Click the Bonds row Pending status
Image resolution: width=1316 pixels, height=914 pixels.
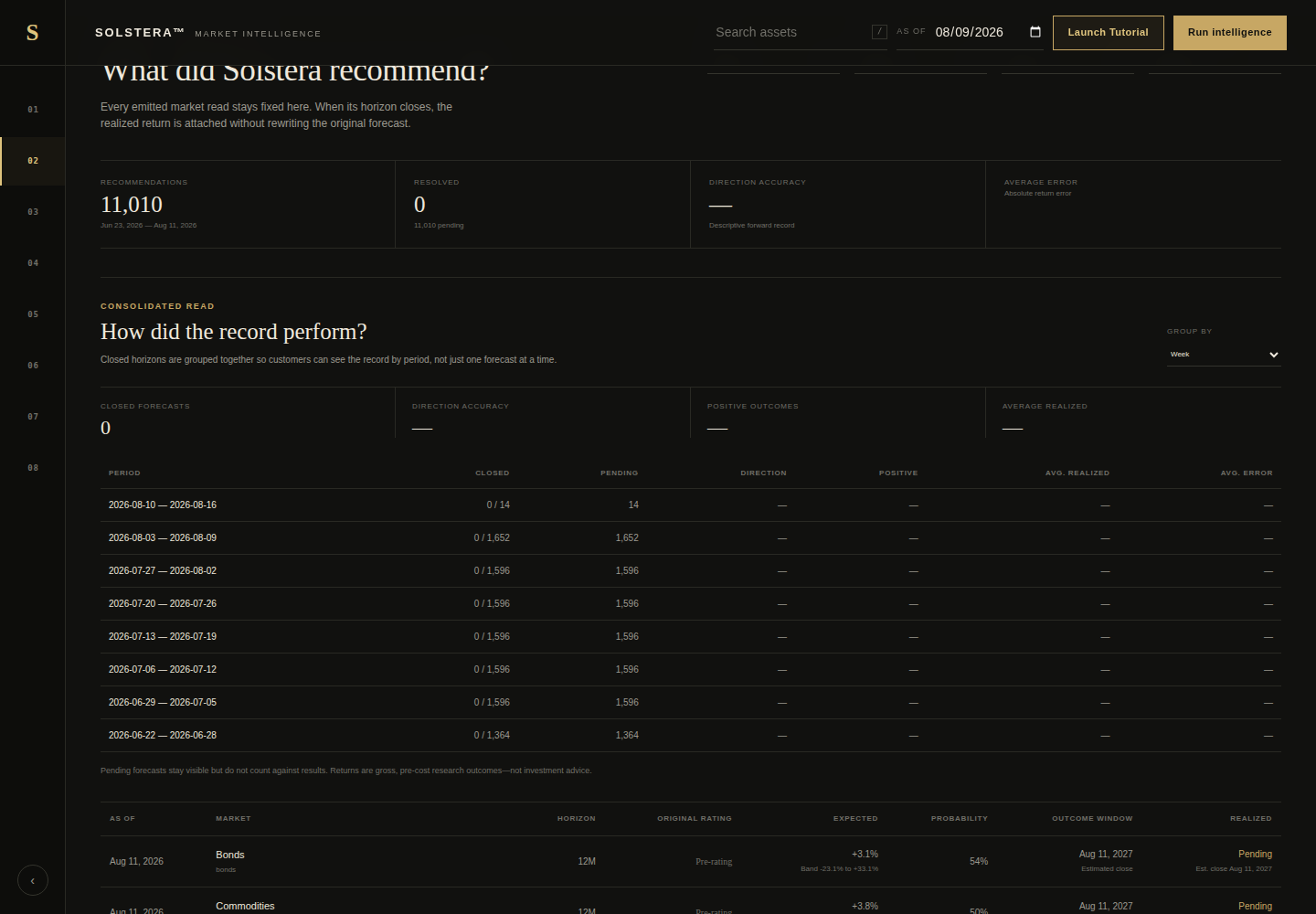click(1255, 855)
